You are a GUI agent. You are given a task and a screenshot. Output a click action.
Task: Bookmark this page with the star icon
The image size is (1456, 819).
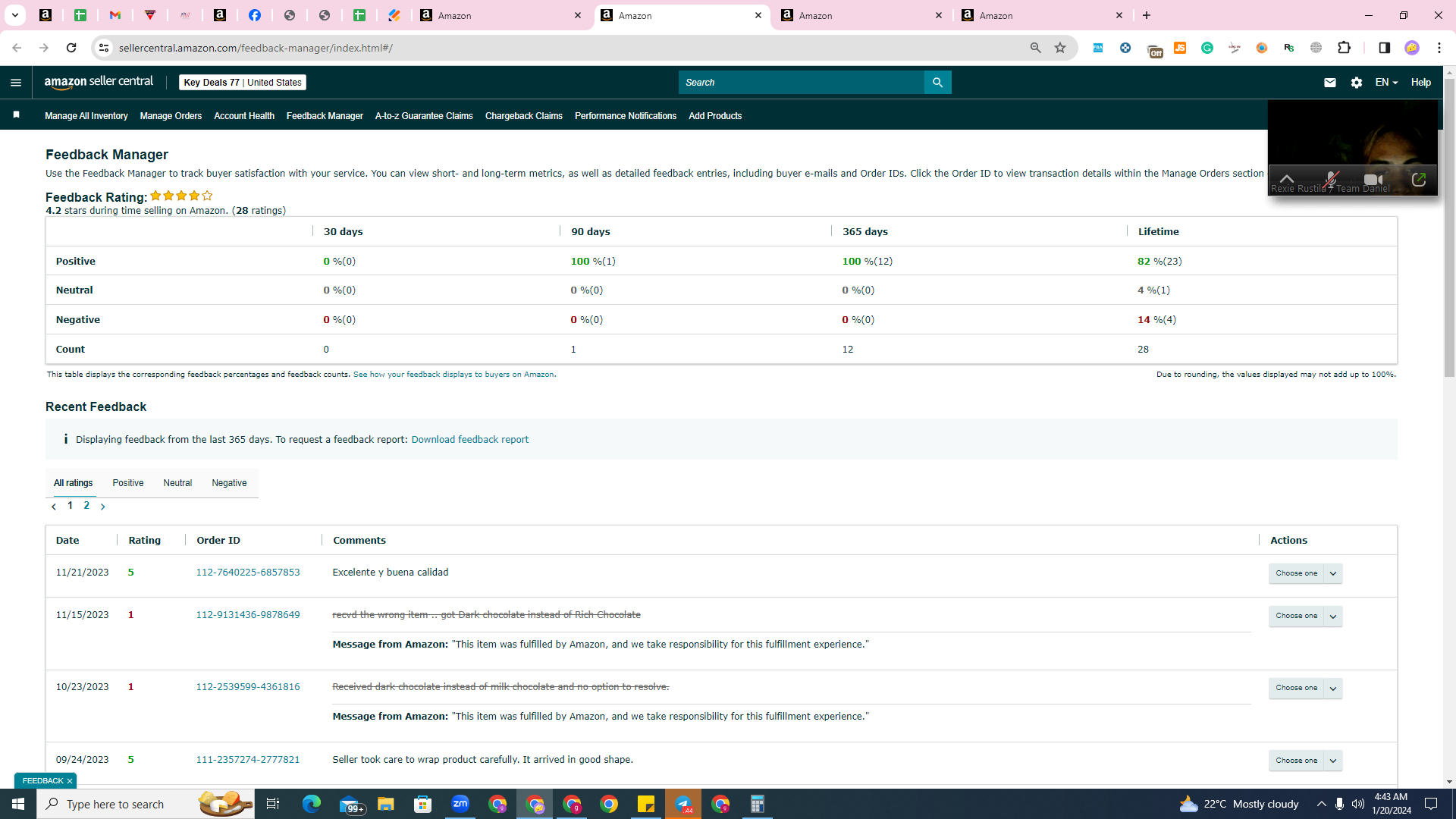coord(1060,48)
